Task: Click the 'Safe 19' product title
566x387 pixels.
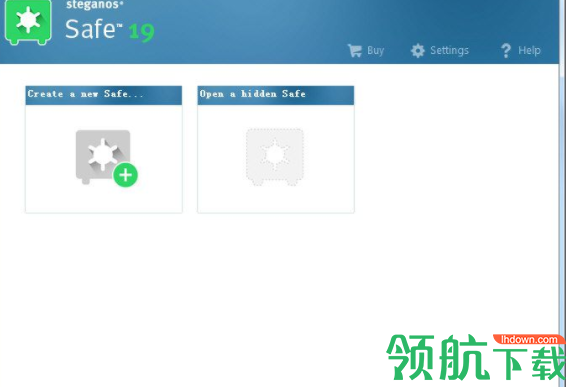Action: click(x=110, y=30)
